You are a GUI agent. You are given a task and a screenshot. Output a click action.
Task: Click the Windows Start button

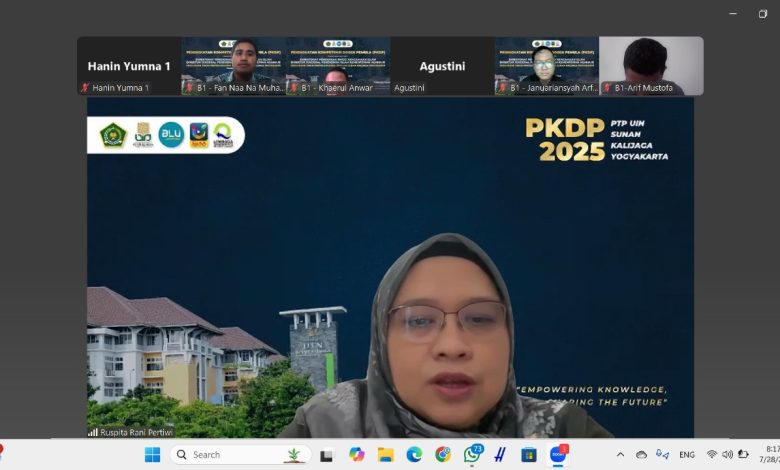click(152, 455)
